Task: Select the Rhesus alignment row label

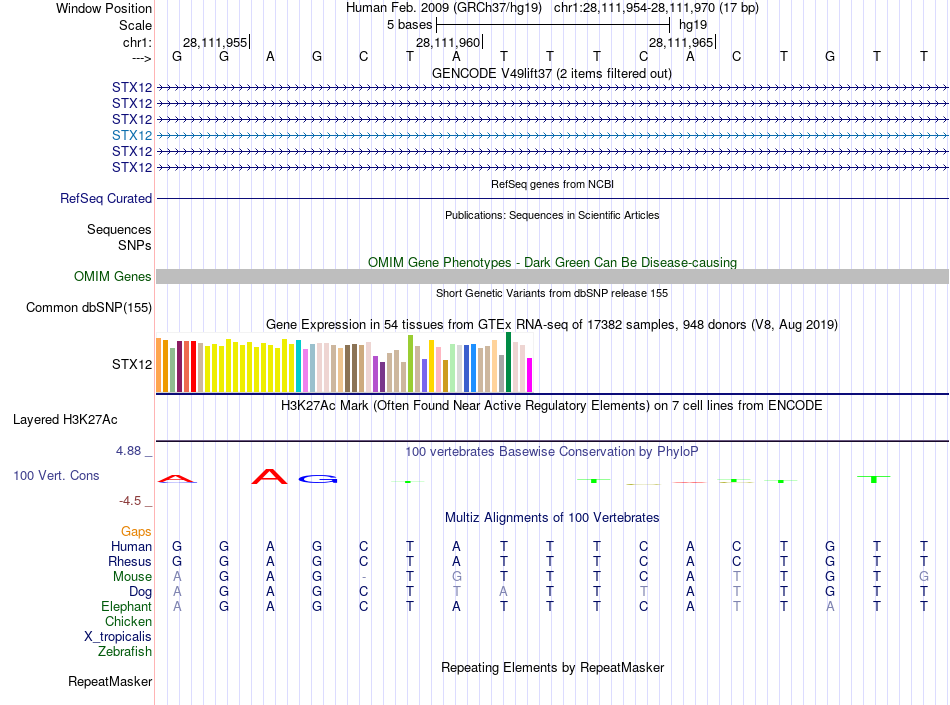Action: (x=130, y=562)
